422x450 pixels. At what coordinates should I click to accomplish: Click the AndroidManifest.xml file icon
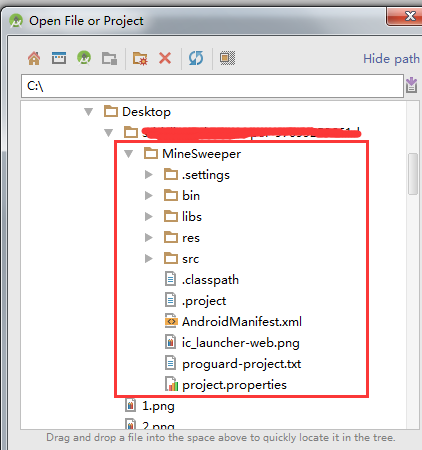[x=171, y=321]
